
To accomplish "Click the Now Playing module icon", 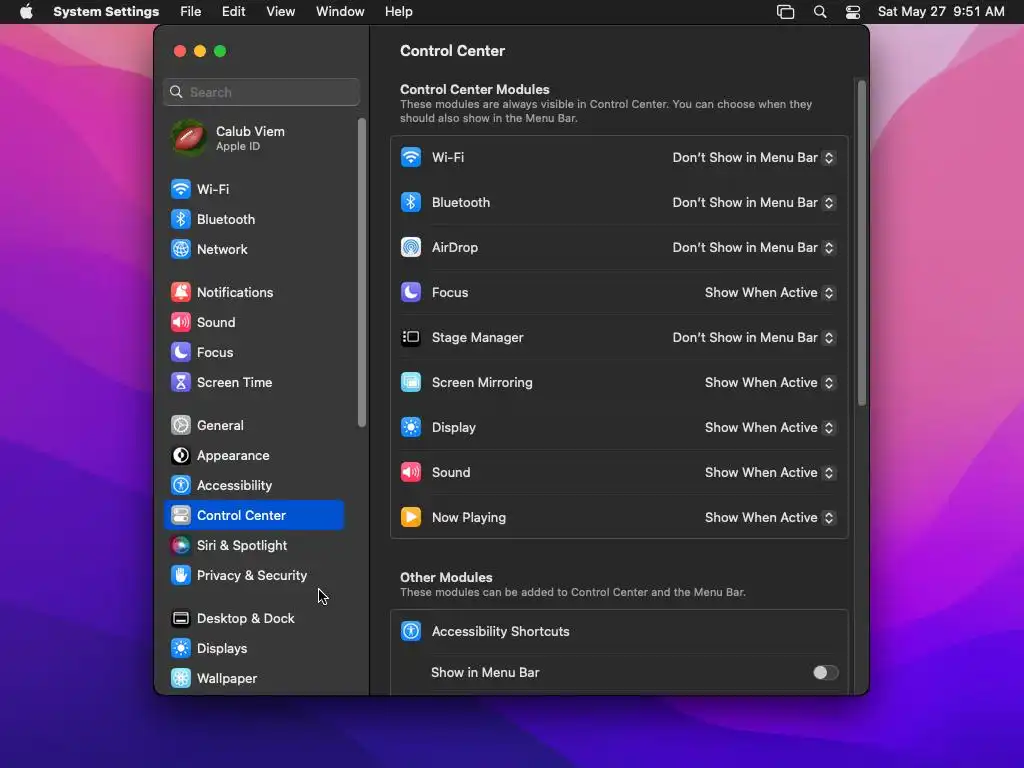I will click(411, 517).
